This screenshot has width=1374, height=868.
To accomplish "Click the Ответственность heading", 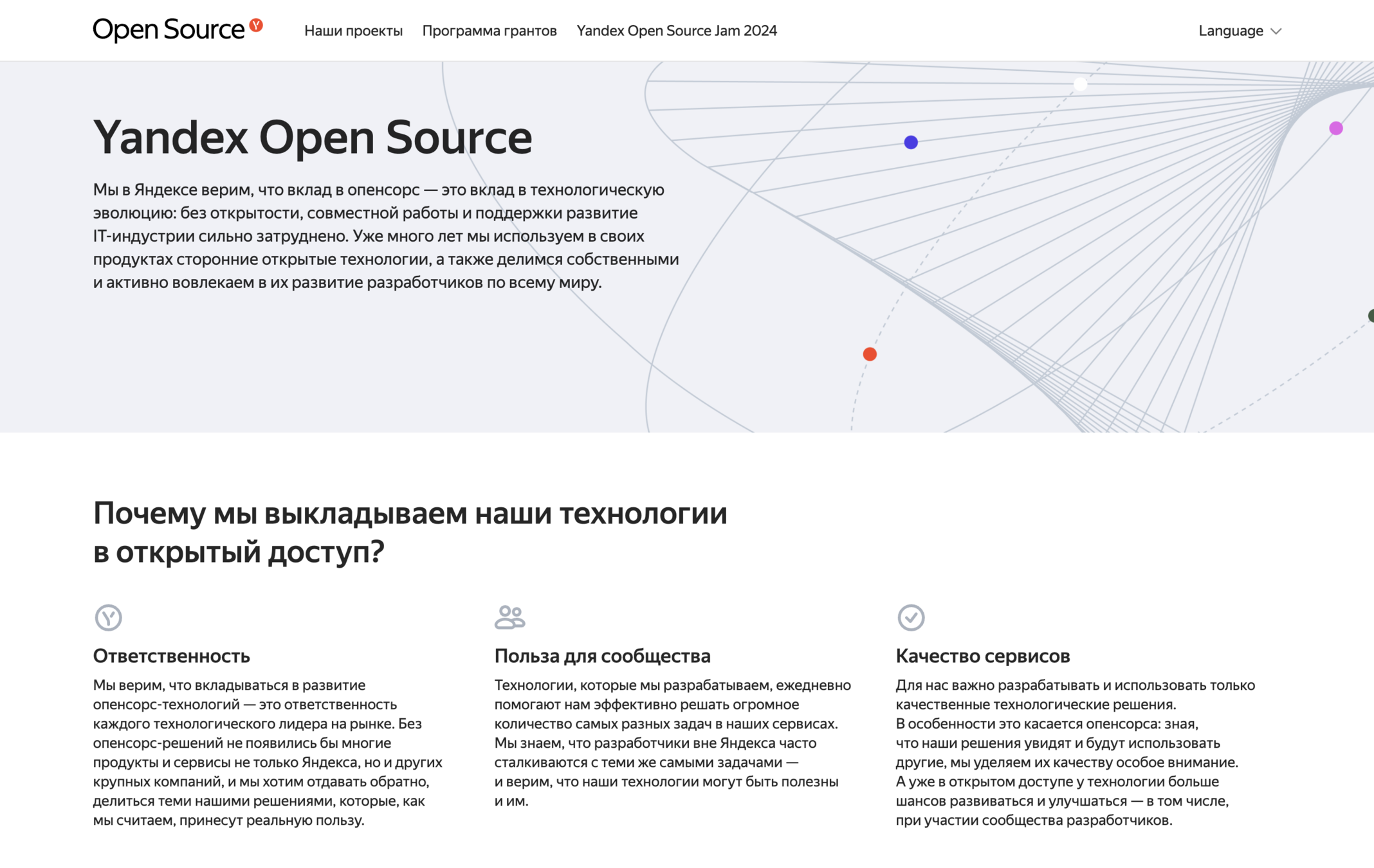I will coord(171,656).
